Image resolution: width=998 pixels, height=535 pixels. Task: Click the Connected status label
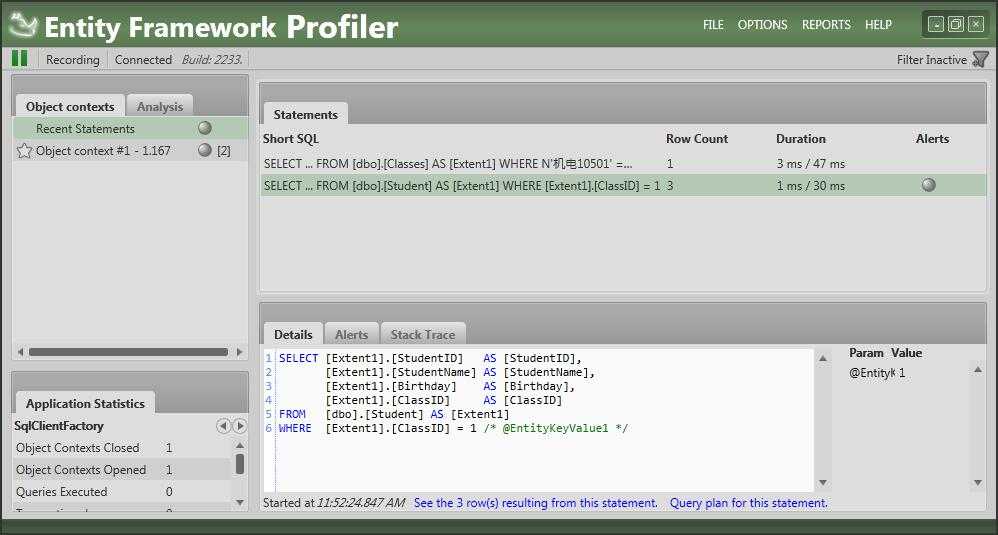[143, 59]
